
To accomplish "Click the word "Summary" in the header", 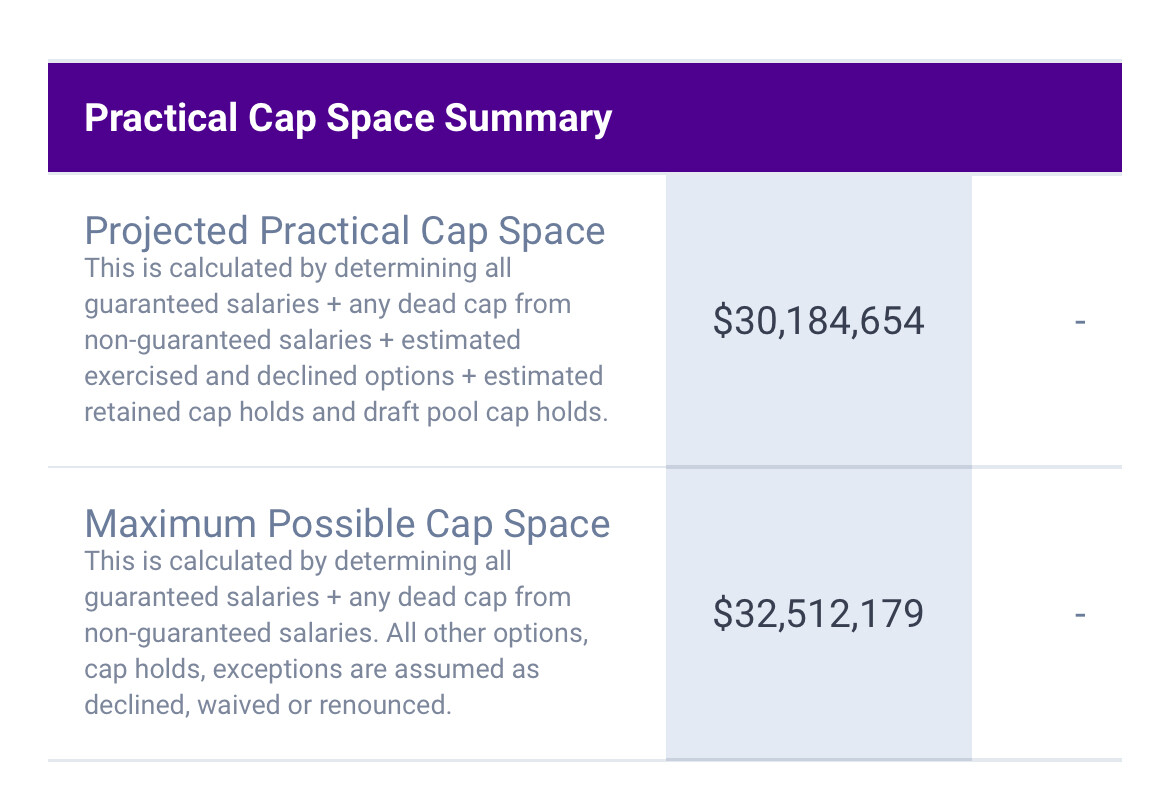I will 528,118.
